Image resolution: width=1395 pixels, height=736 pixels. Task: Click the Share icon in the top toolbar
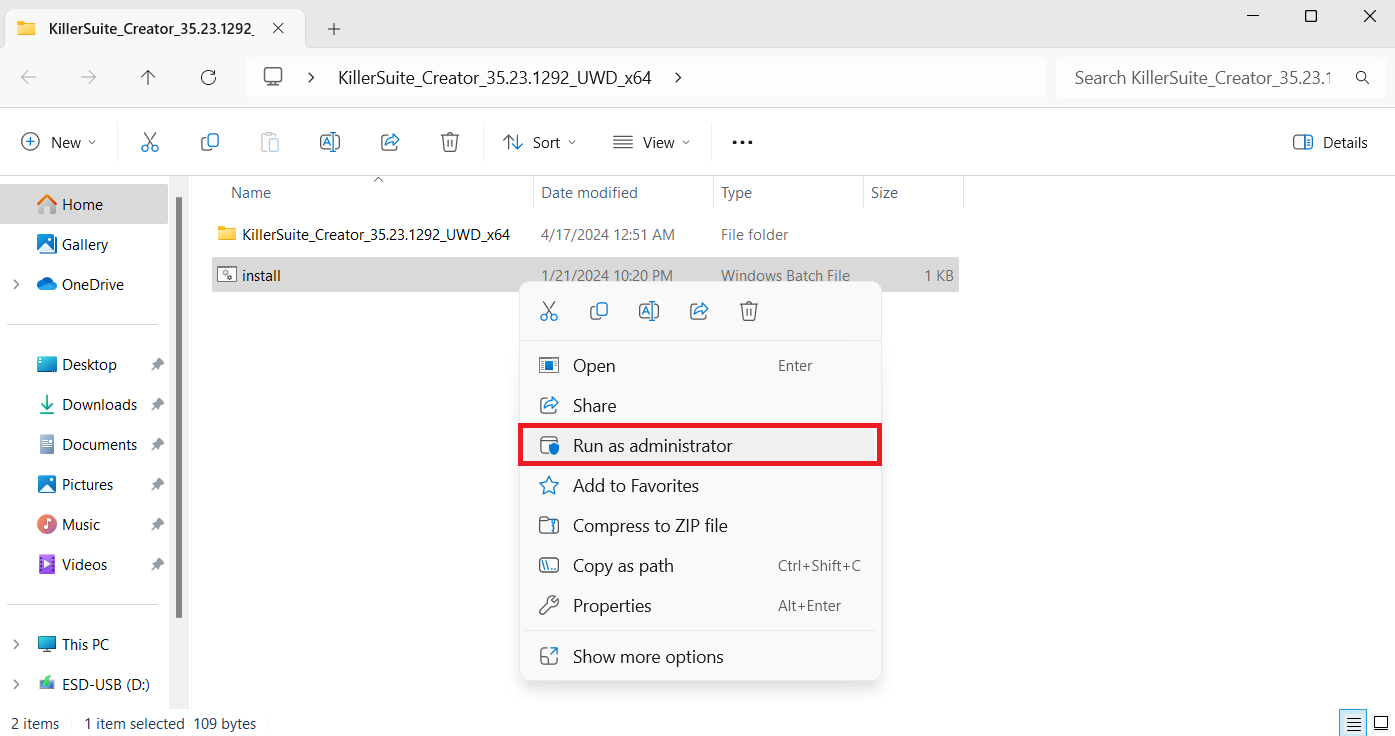(x=390, y=142)
